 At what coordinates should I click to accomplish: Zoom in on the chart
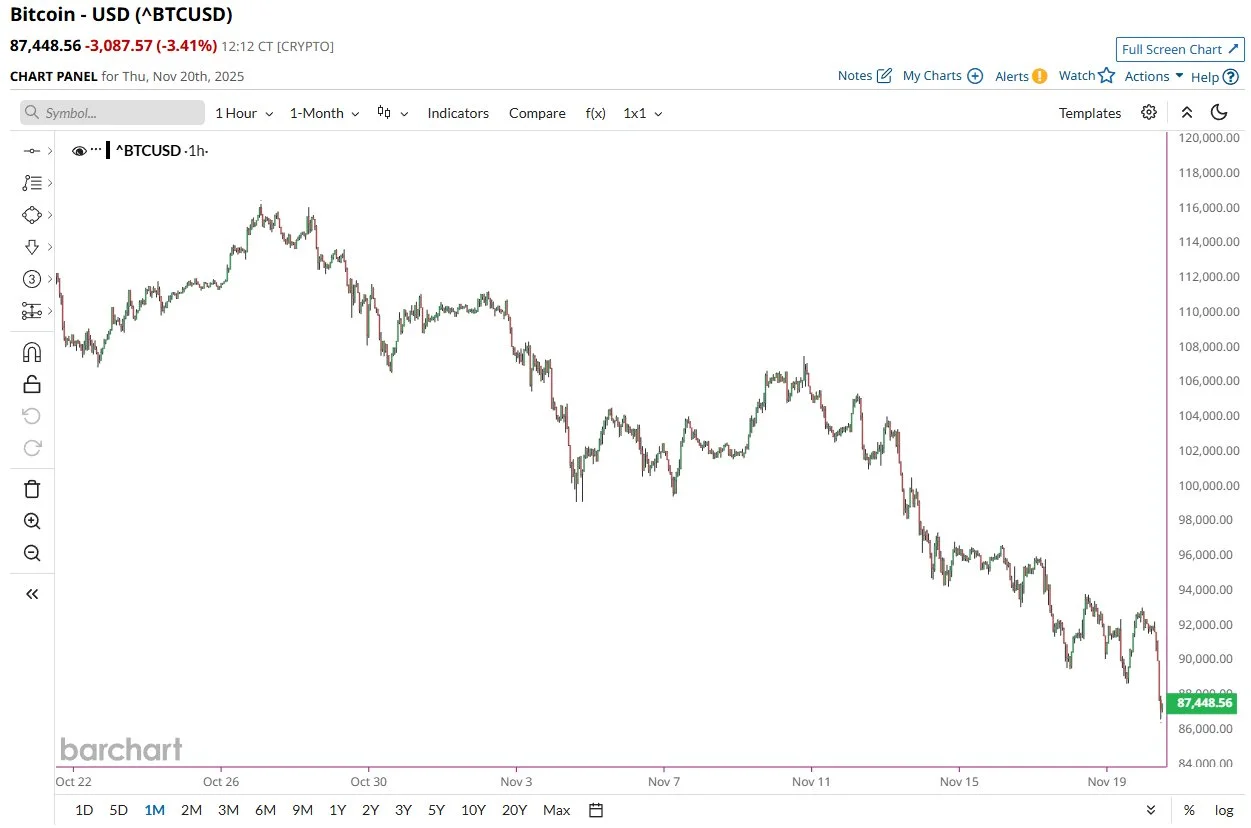tap(31, 521)
